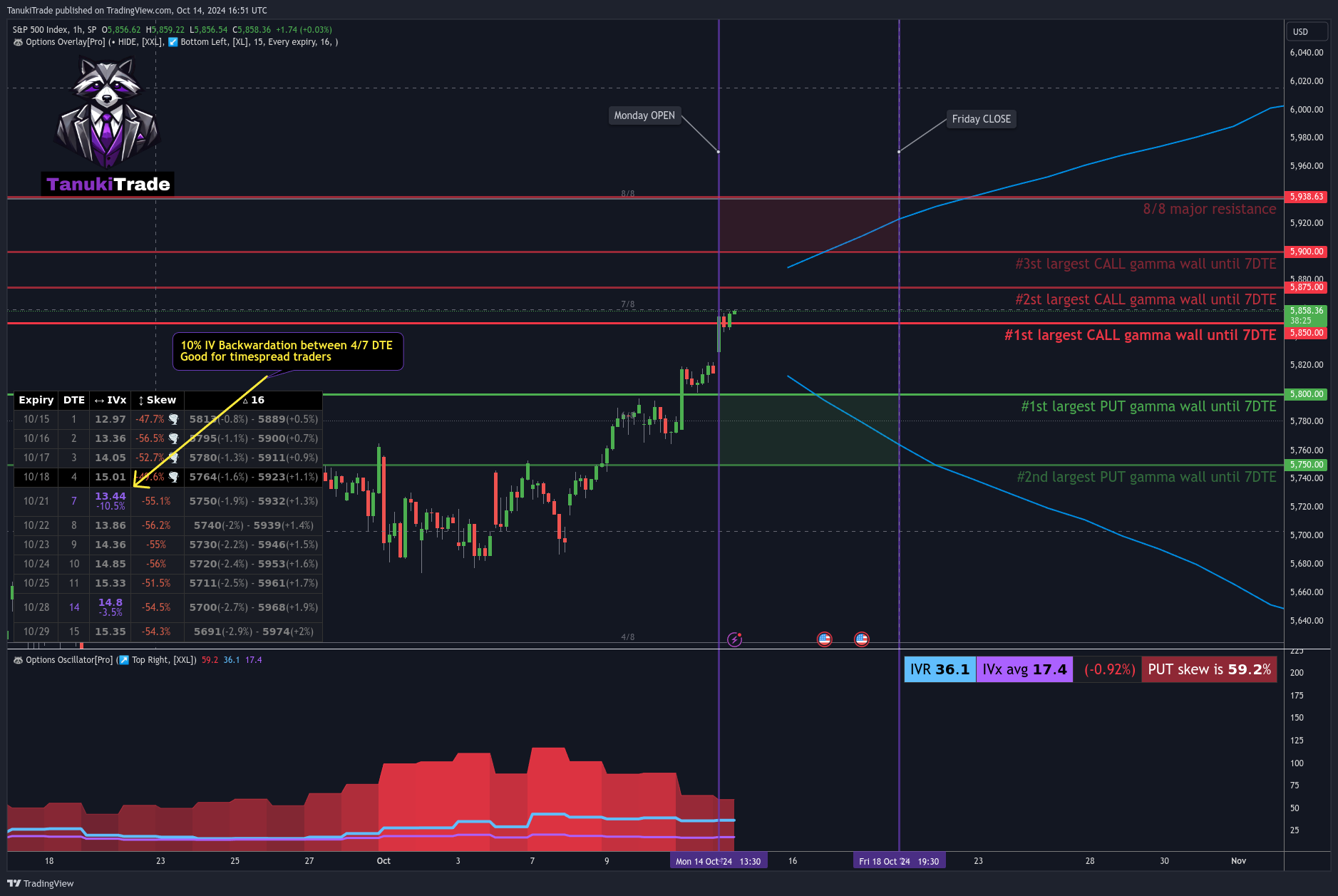Click the Nov label on the time axis
The width and height of the screenshot is (1338, 896).
coord(1238,861)
